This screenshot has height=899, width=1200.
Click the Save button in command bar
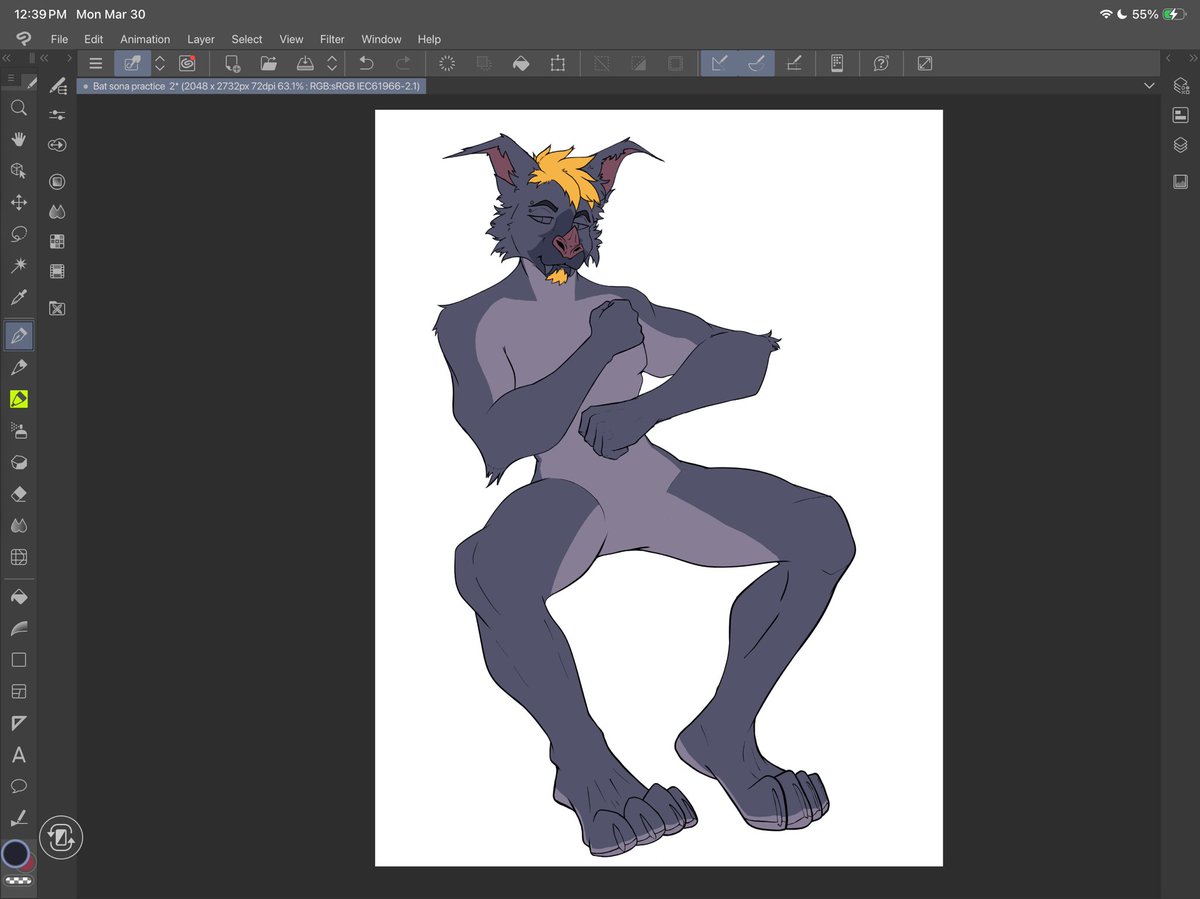click(x=306, y=63)
